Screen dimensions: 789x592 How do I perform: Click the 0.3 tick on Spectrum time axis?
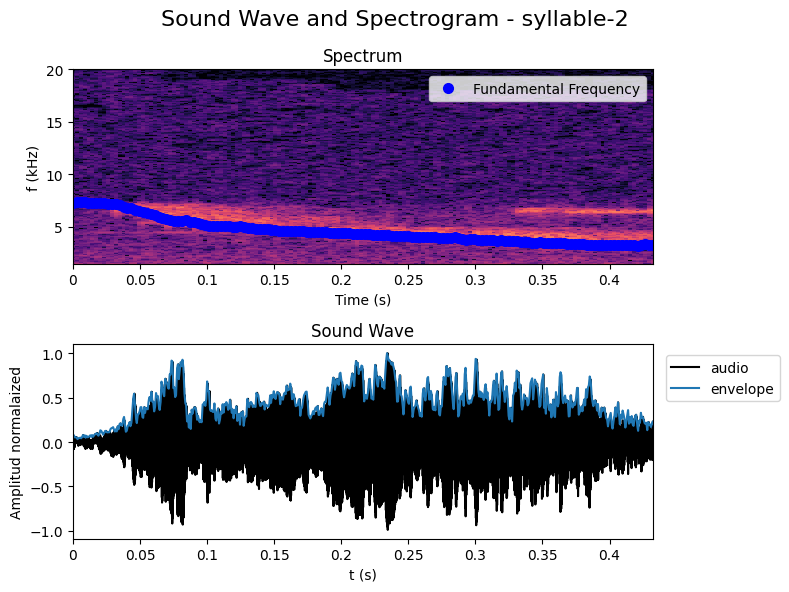(x=475, y=280)
